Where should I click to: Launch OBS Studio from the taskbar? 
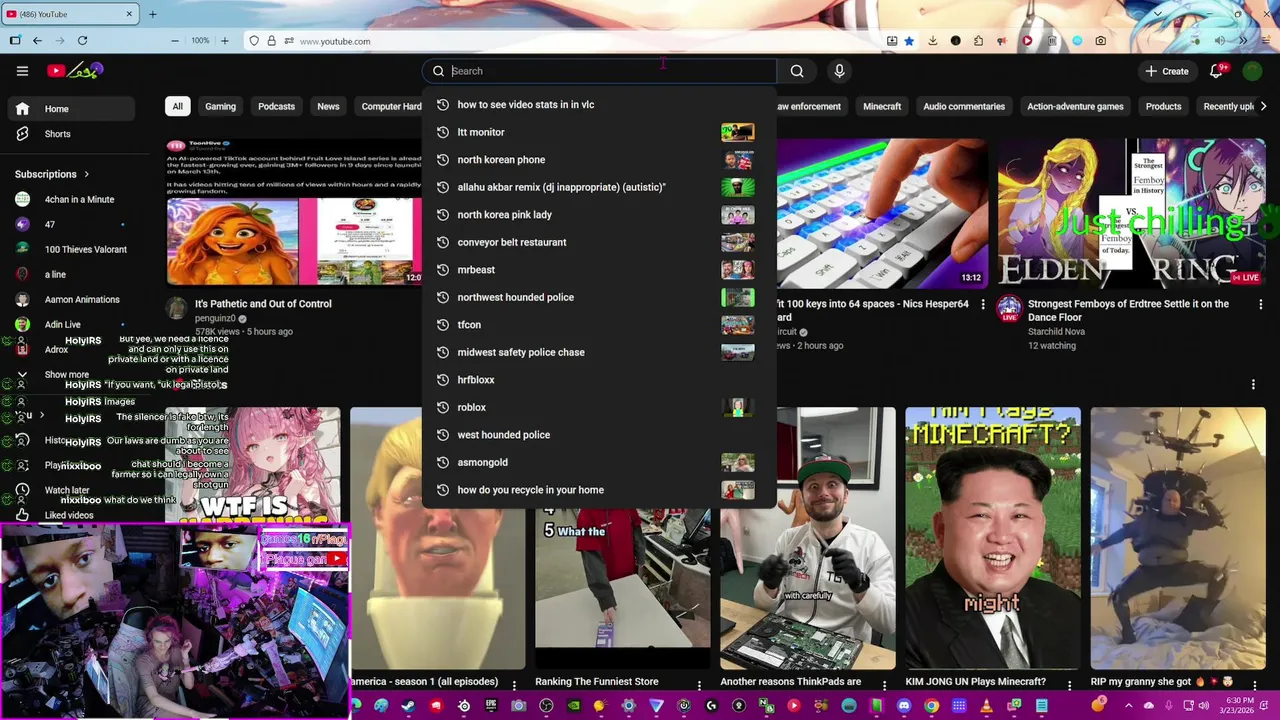pyautogui.click(x=546, y=706)
